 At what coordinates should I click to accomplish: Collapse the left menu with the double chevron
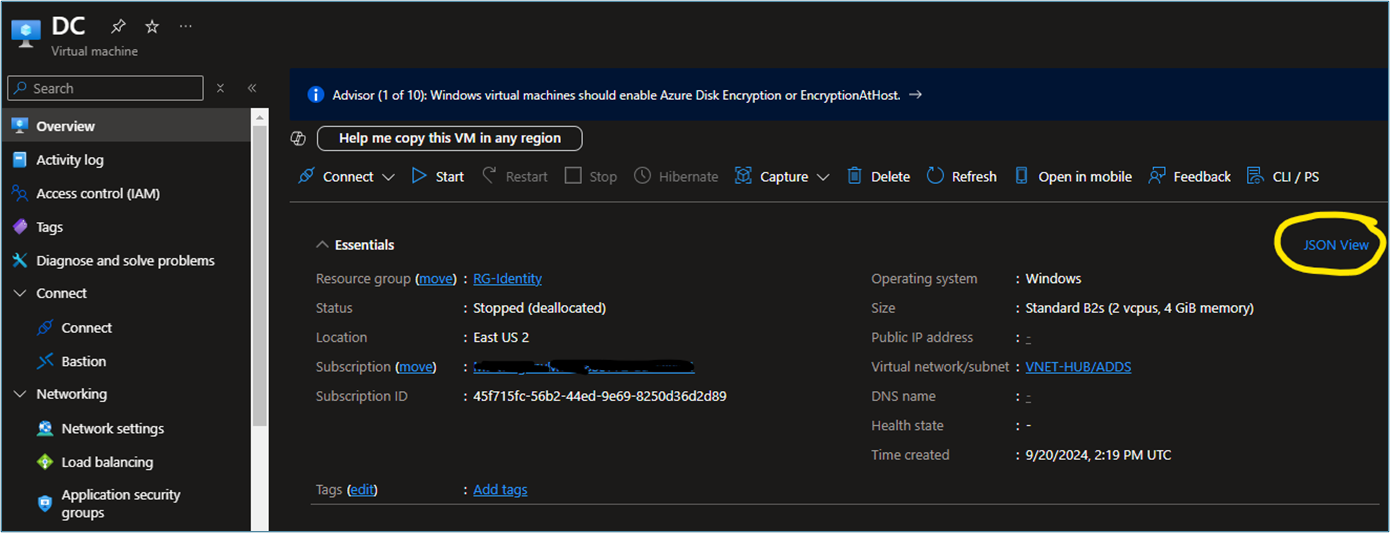coord(252,88)
